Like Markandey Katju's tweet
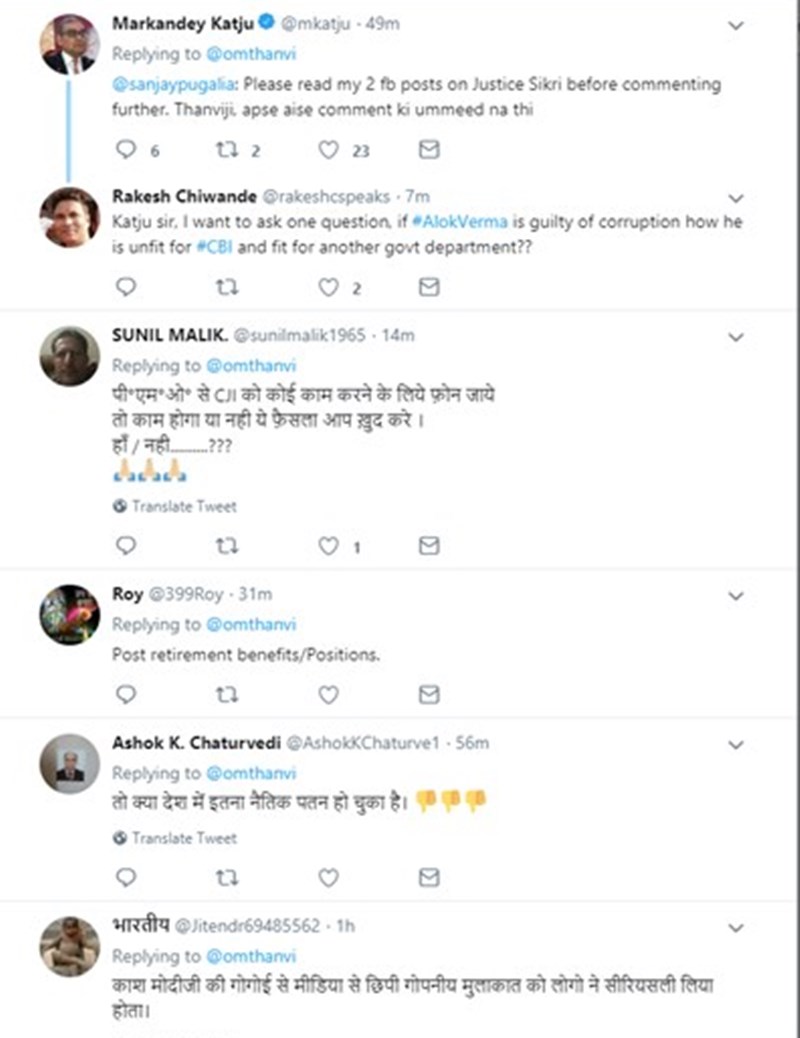 pos(328,150)
